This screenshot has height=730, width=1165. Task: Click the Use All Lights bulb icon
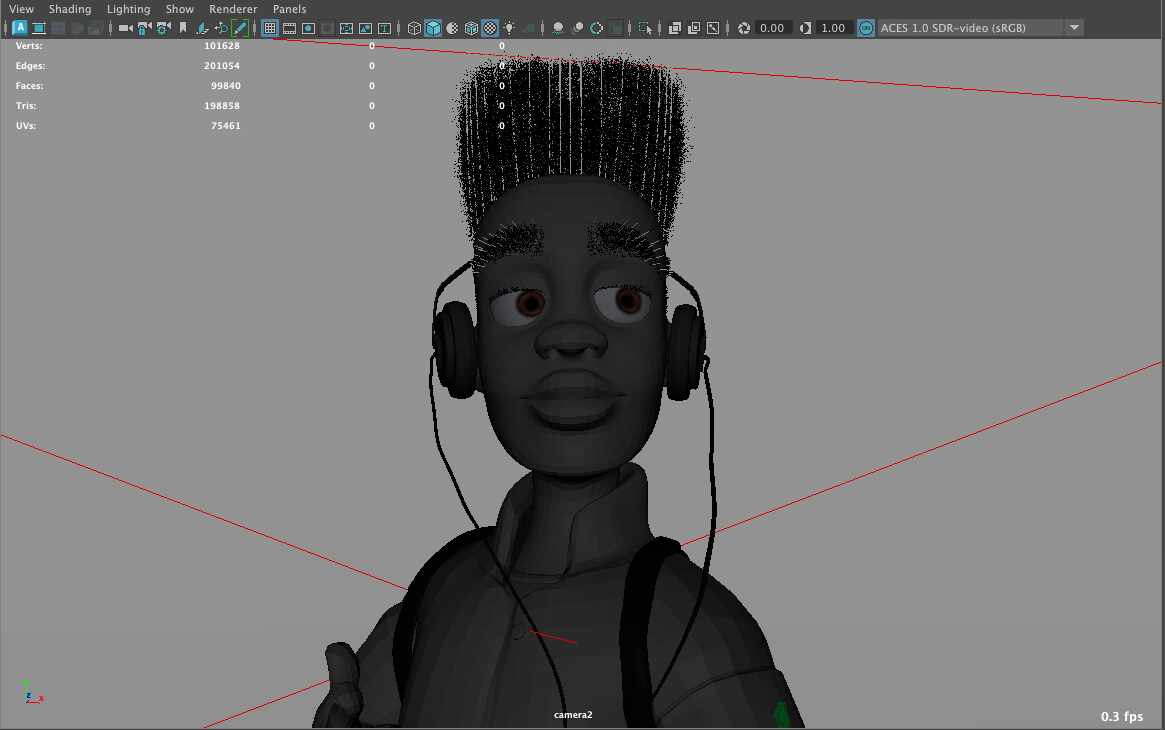[509, 28]
